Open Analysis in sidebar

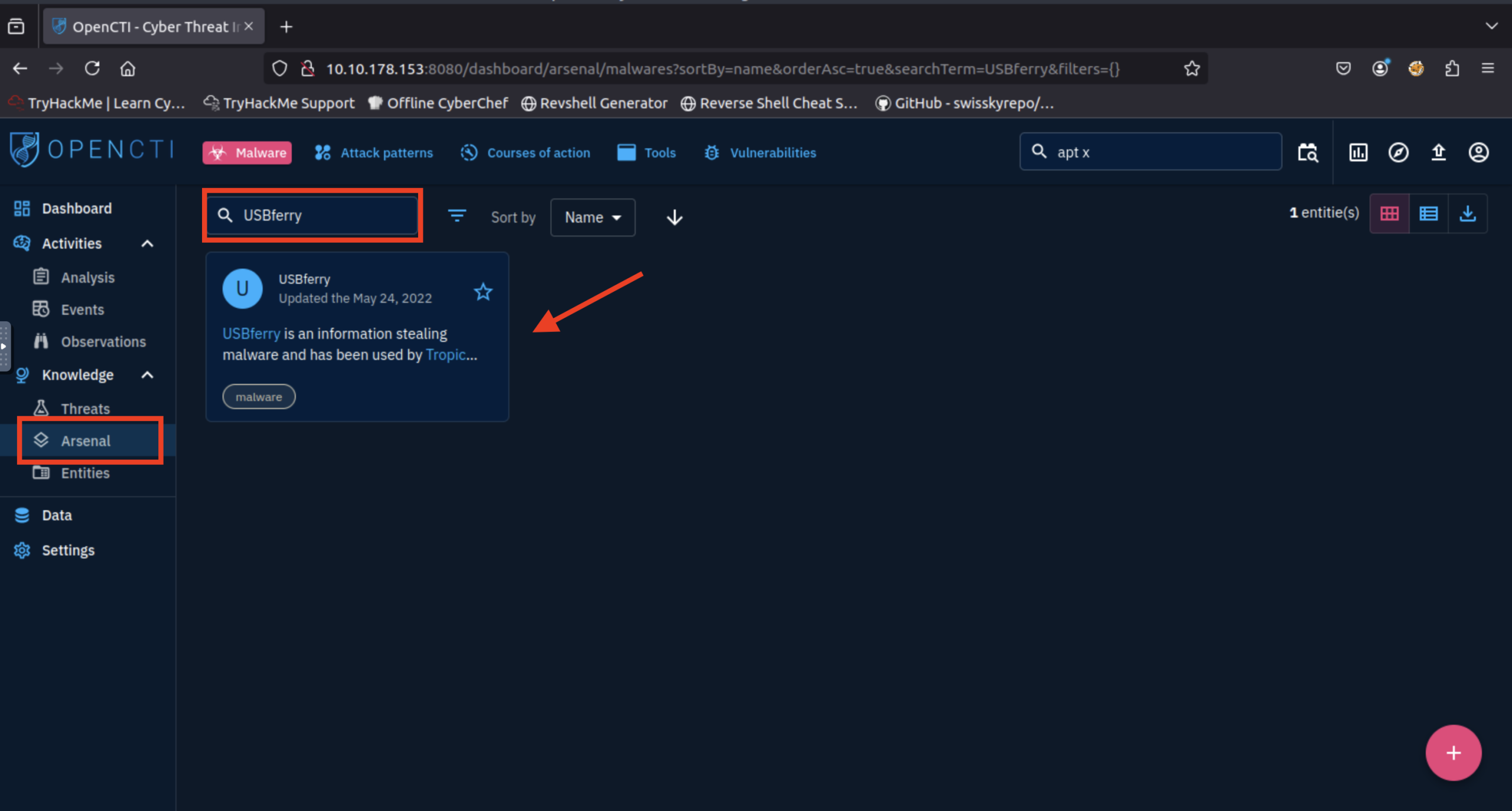[87, 277]
